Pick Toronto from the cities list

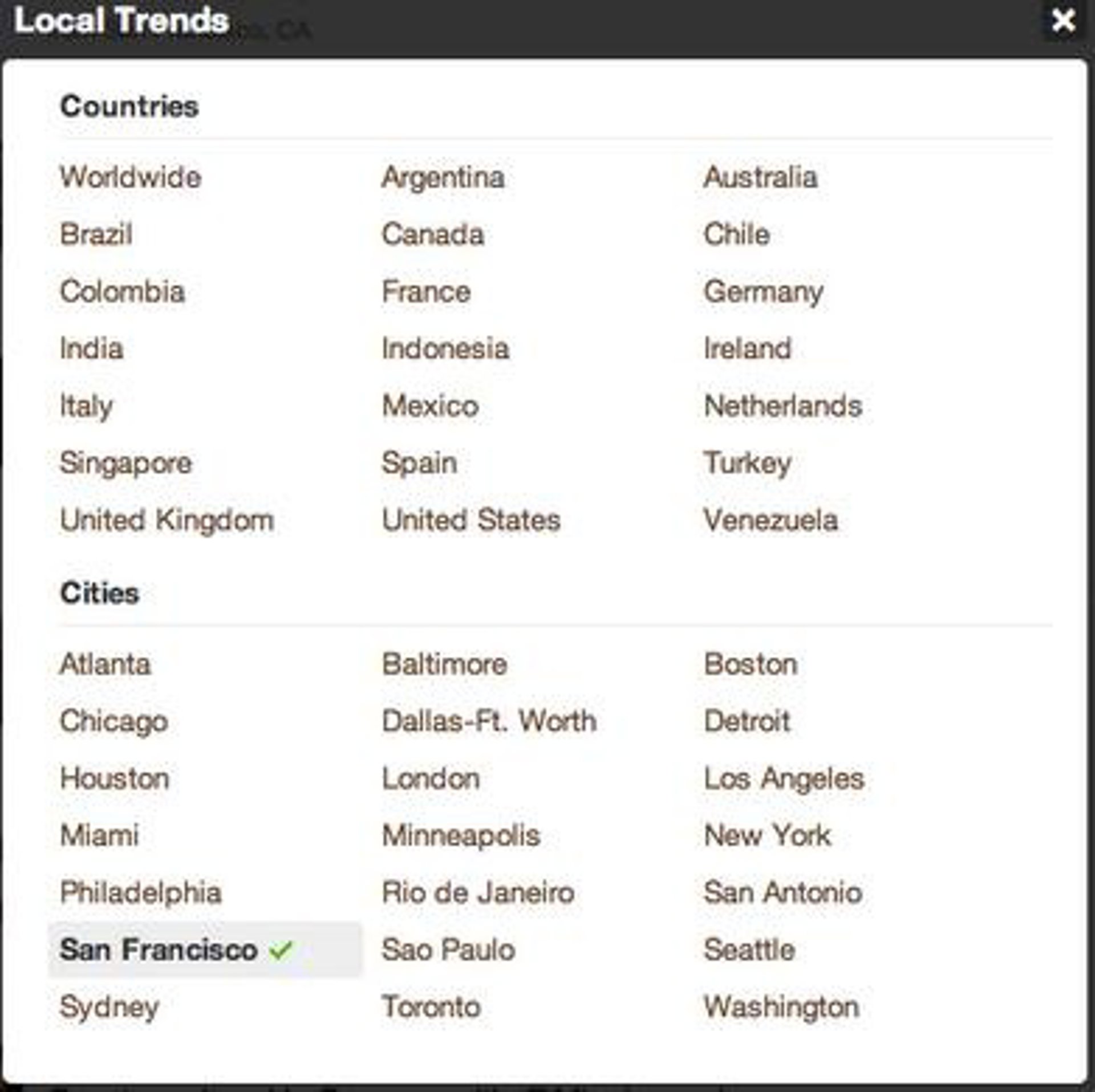click(x=431, y=1007)
